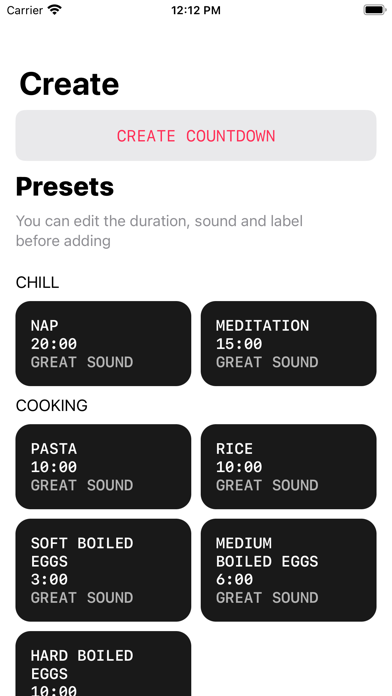392x696 pixels.
Task: Open the Soft Boiled Eggs preset
Action: pyautogui.click(x=103, y=570)
